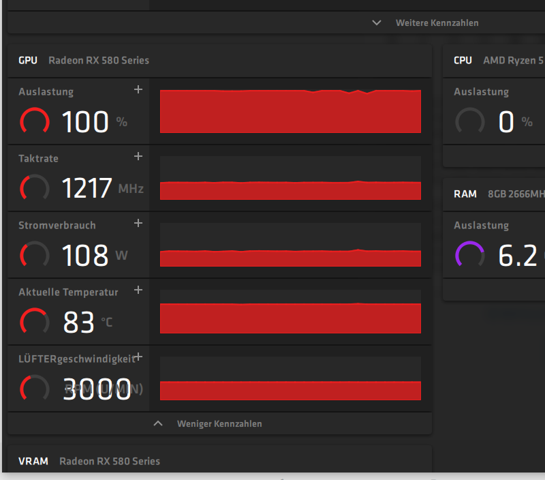Click the purple RAM Auslastung gauge
The width and height of the screenshot is (545, 480).
click(470, 255)
